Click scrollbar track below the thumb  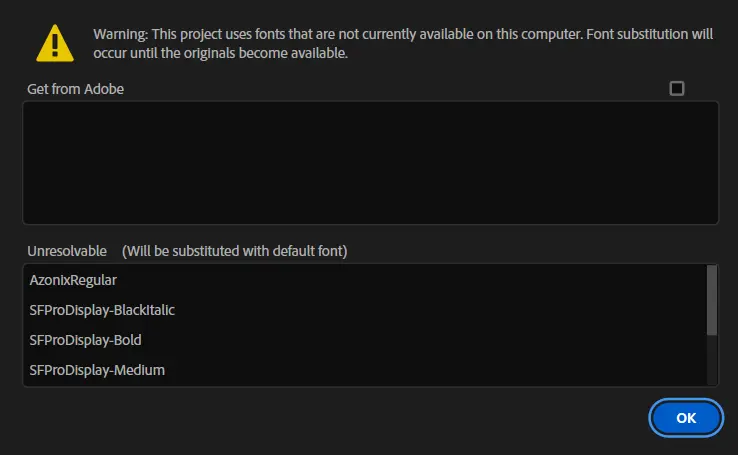tap(711, 360)
